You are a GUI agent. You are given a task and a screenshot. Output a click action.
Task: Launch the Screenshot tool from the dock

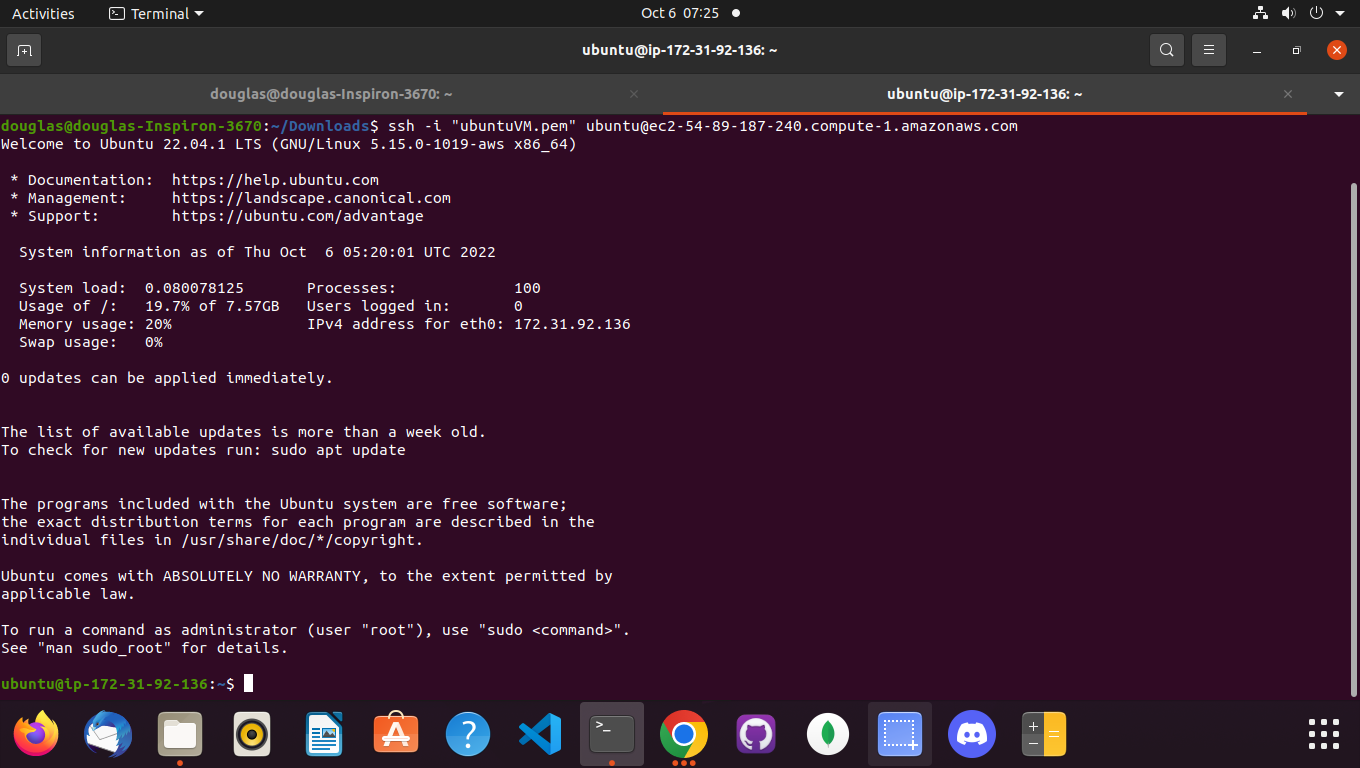(x=900, y=734)
